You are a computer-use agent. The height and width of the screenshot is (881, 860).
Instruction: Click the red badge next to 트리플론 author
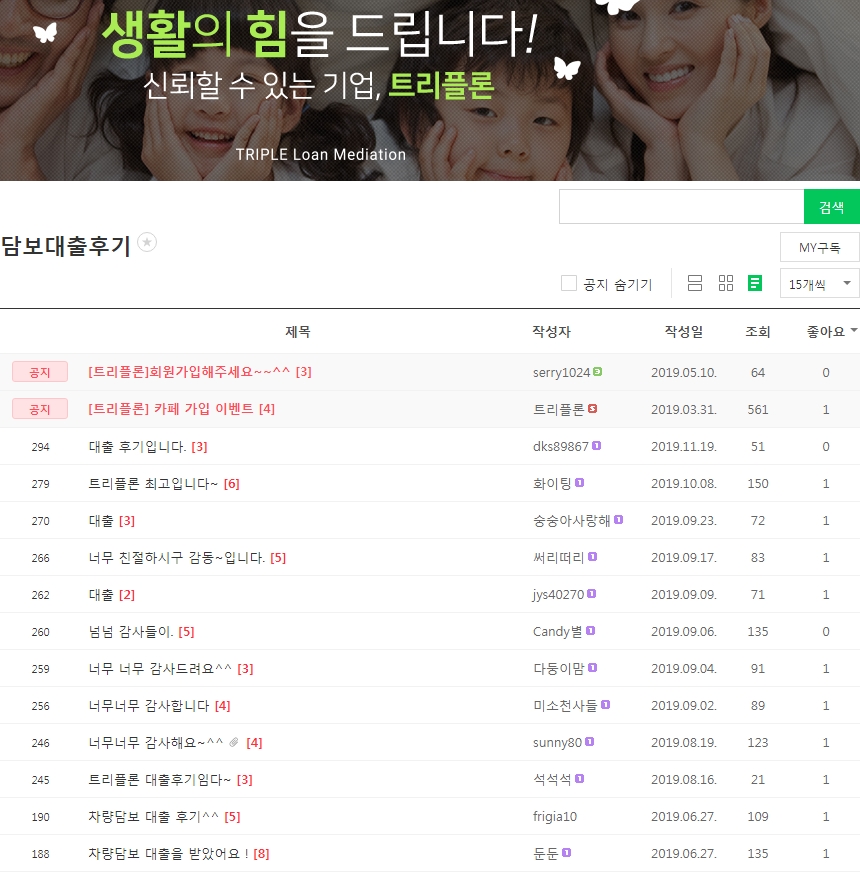(x=593, y=408)
